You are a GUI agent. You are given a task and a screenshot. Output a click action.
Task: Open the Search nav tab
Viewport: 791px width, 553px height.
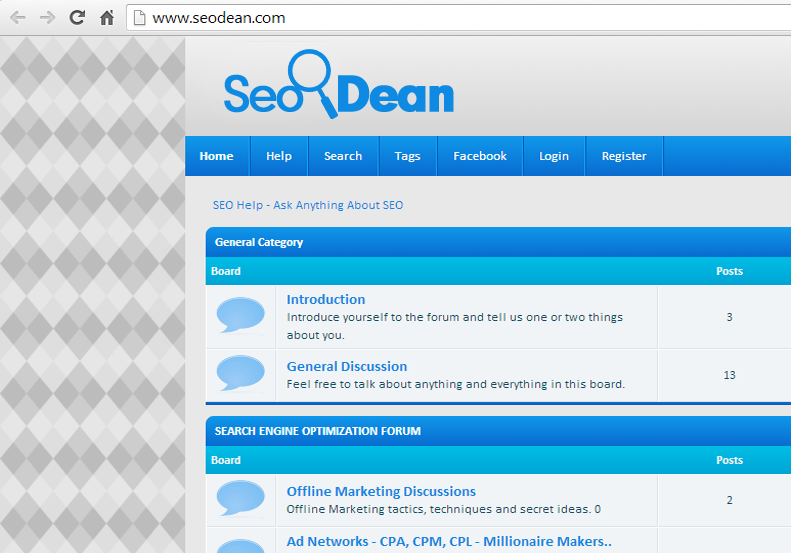click(x=343, y=156)
